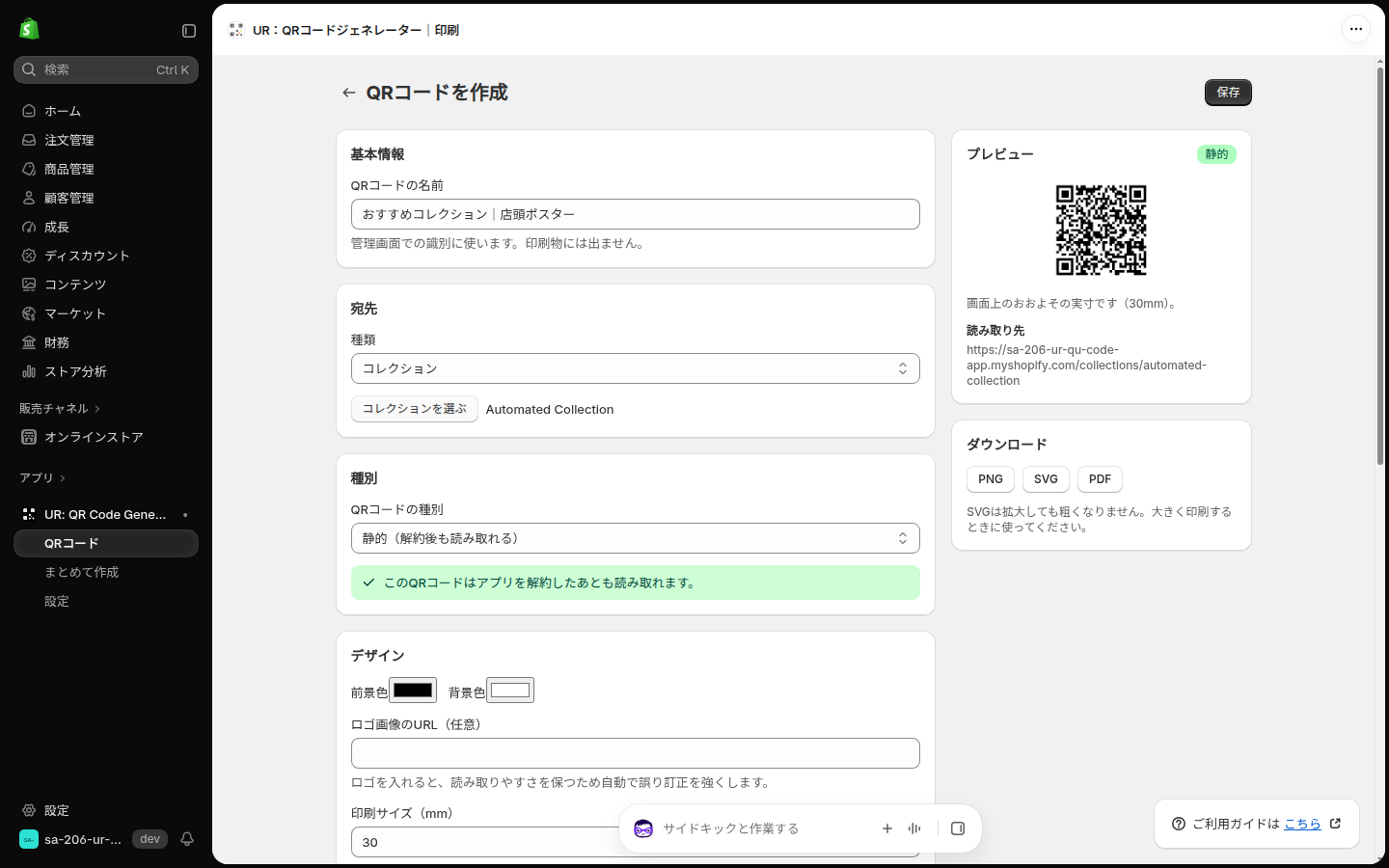Viewport: 1389px width, 868px height.
Task: Open notifications with the bell icon
Action: click(x=187, y=839)
